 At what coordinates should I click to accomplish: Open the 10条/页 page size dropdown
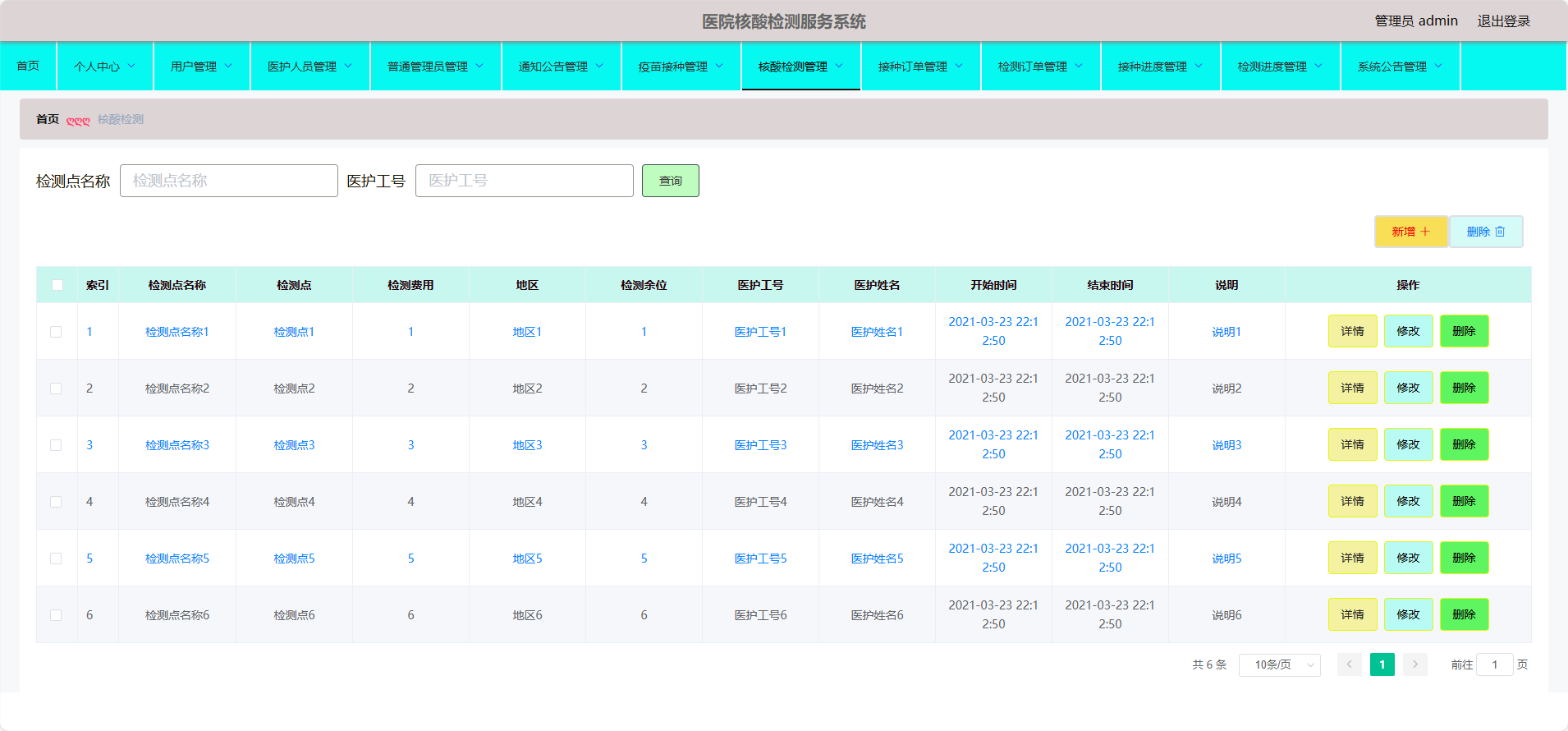click(1279, 664)
